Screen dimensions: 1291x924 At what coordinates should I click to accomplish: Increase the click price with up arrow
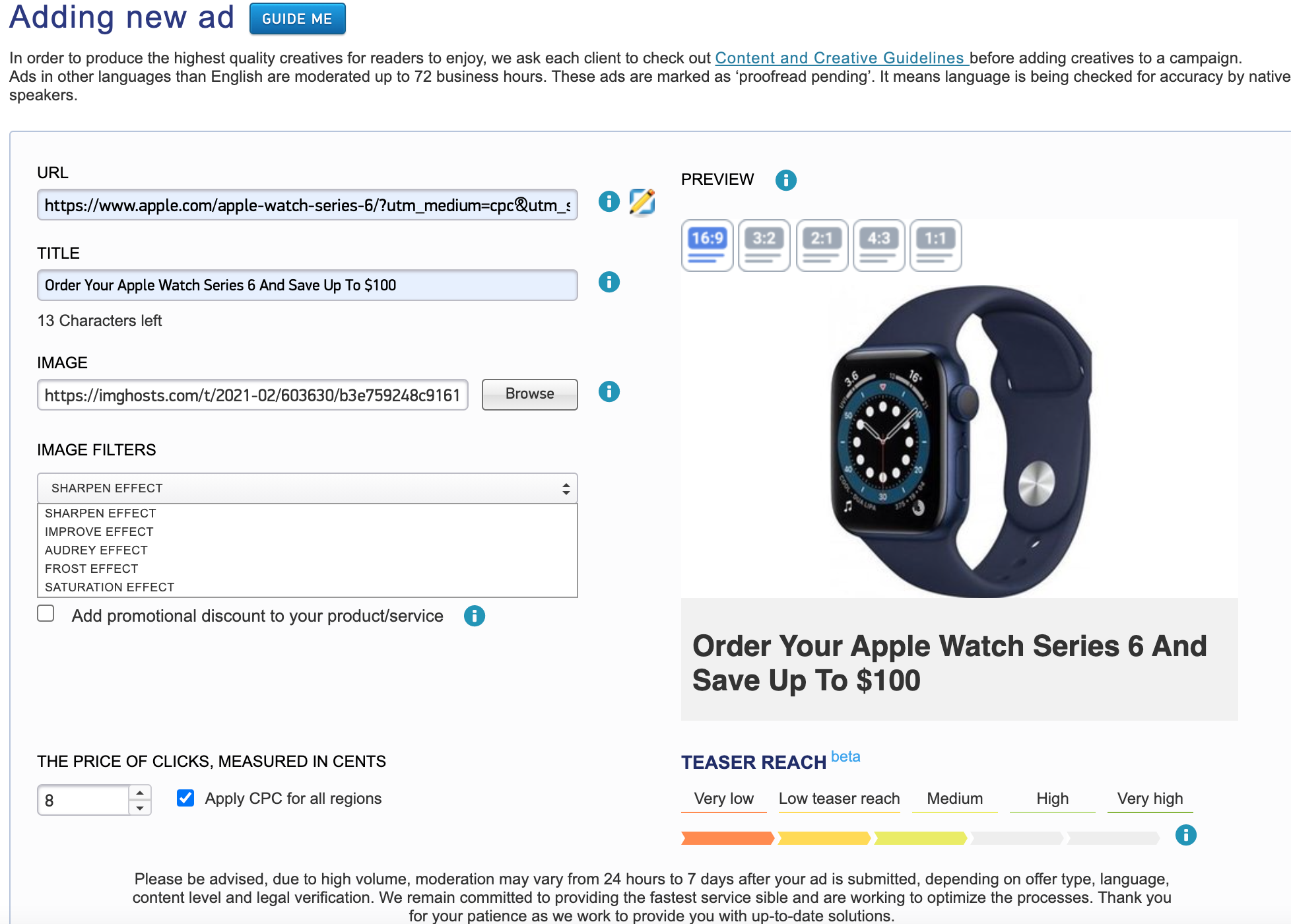point(140,793)
